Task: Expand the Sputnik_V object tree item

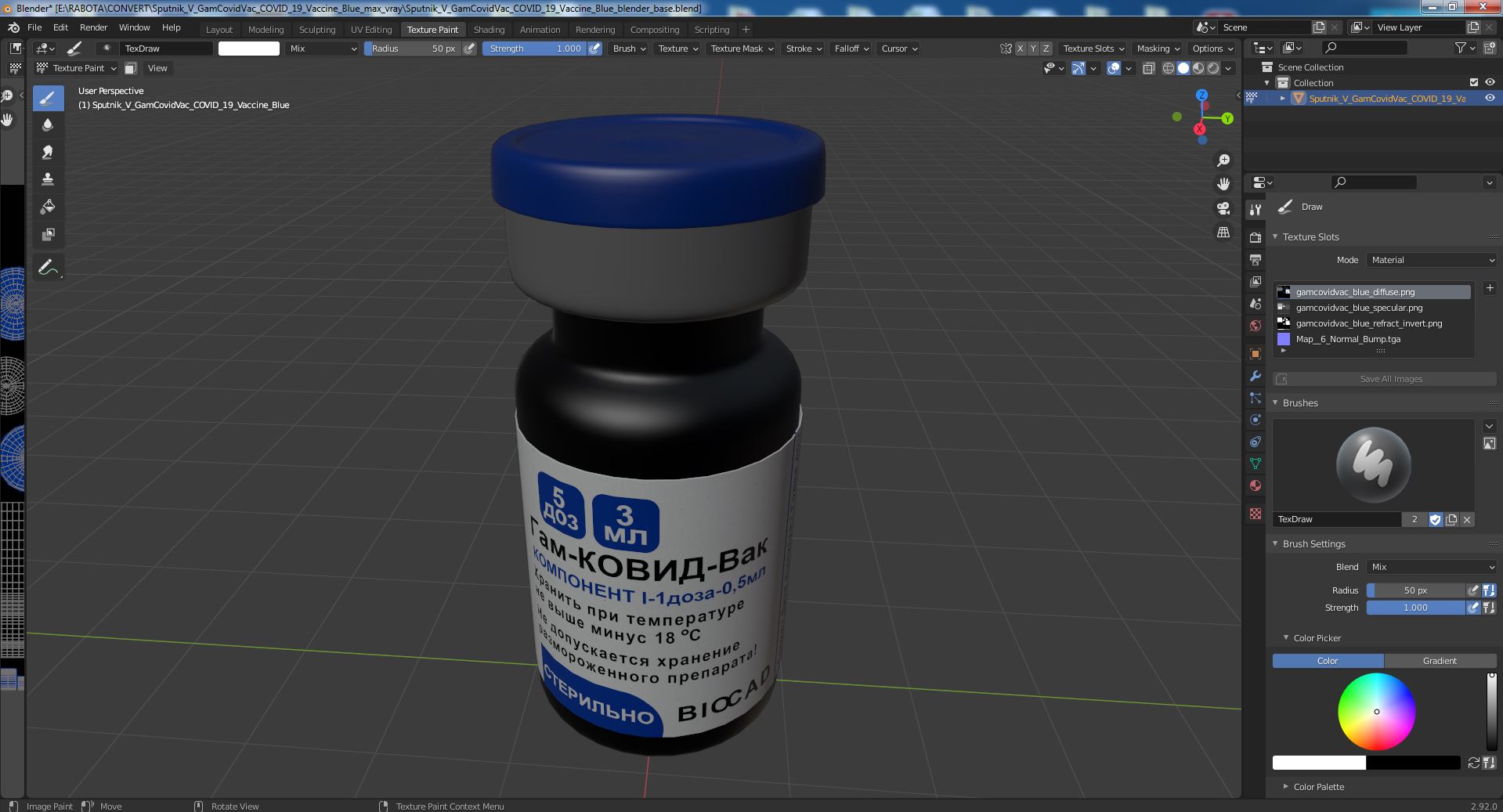Action: pyautogui.click(x=1282, y=98)
